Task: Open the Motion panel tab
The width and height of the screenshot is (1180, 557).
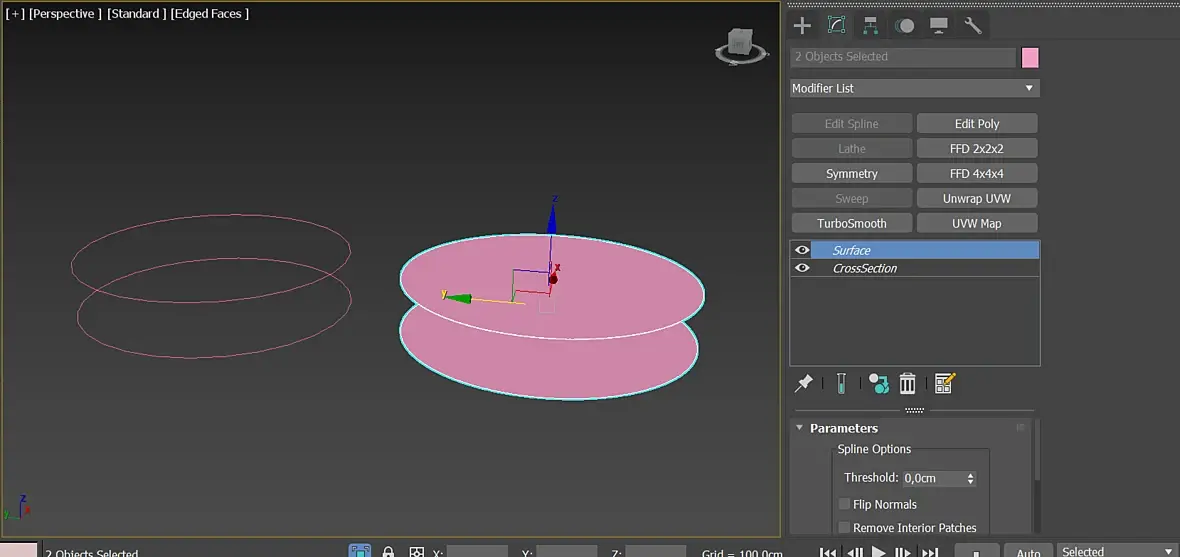Action: point(905,25)
